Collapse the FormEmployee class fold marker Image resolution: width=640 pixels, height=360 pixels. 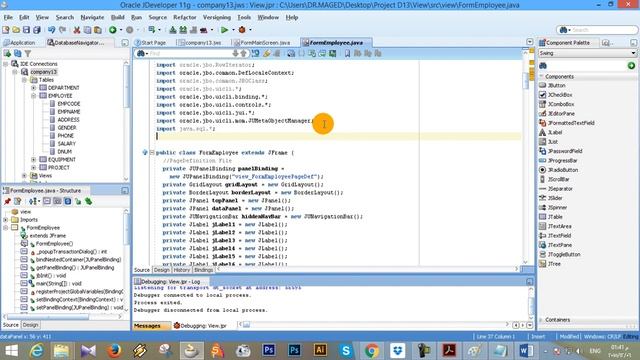(x=152, y=153)
